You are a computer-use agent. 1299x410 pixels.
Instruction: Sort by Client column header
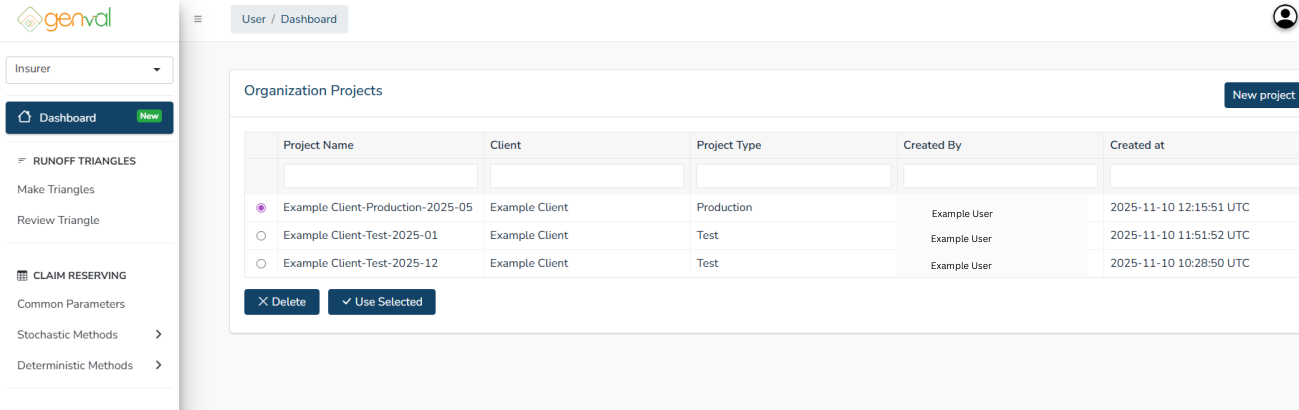tap(505, 145)
